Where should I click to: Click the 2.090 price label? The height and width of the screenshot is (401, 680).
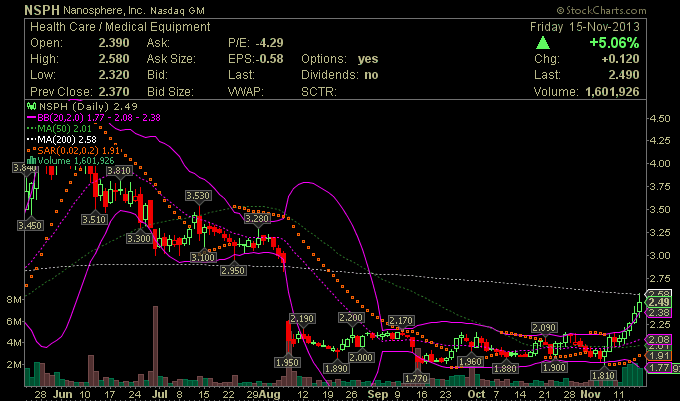(544, 328)
